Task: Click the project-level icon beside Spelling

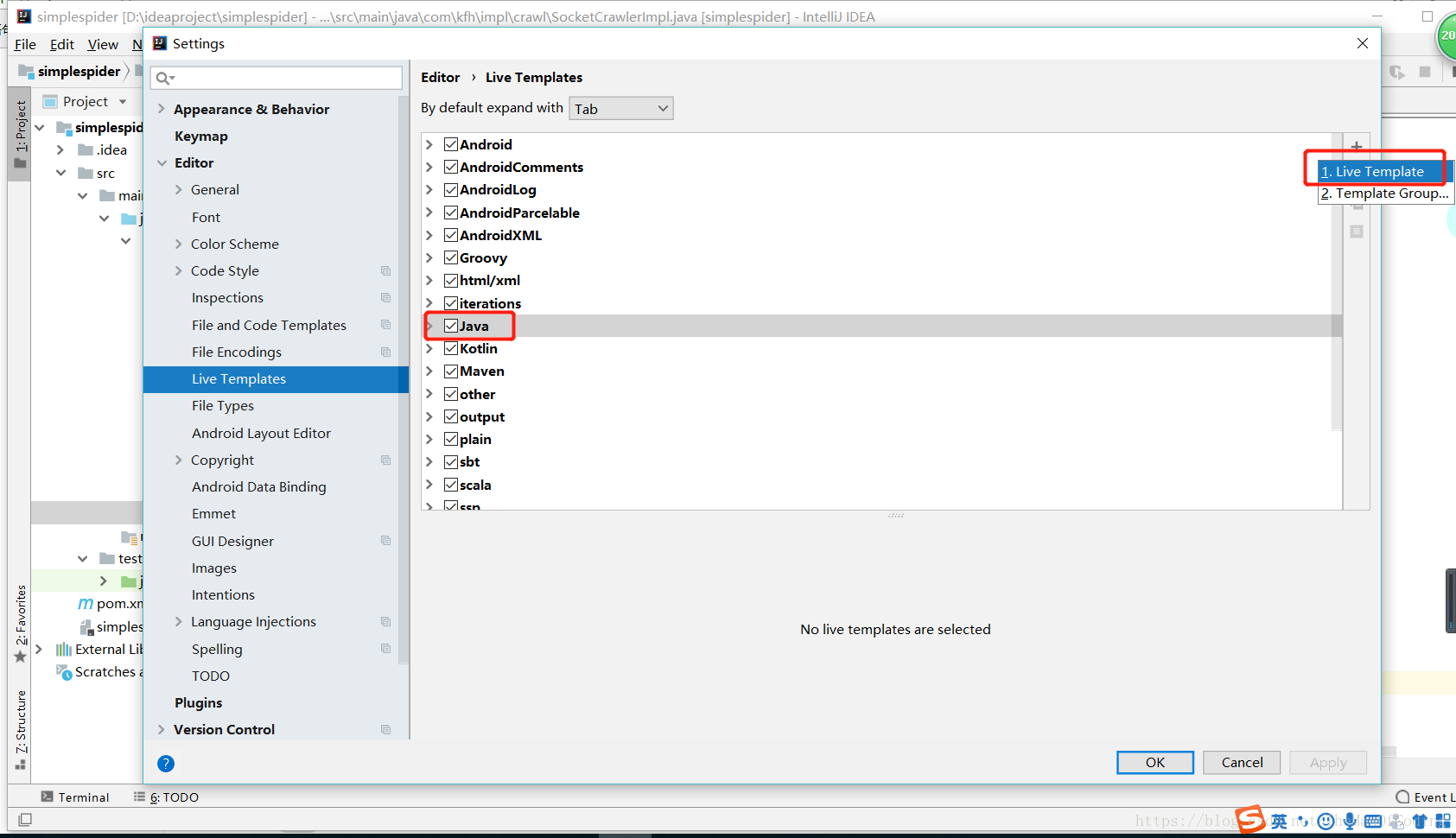Action: (x=386, y=649)
